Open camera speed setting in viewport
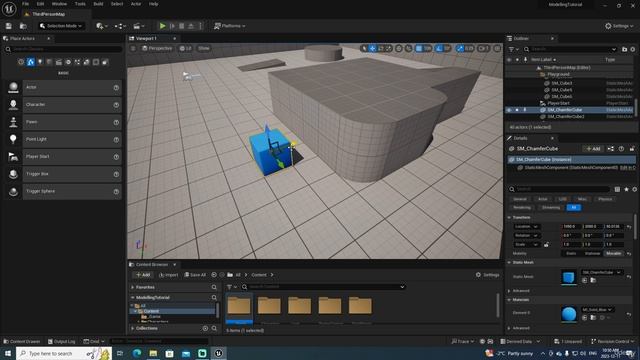The image size is (640, 360). [x=483, y=48]
